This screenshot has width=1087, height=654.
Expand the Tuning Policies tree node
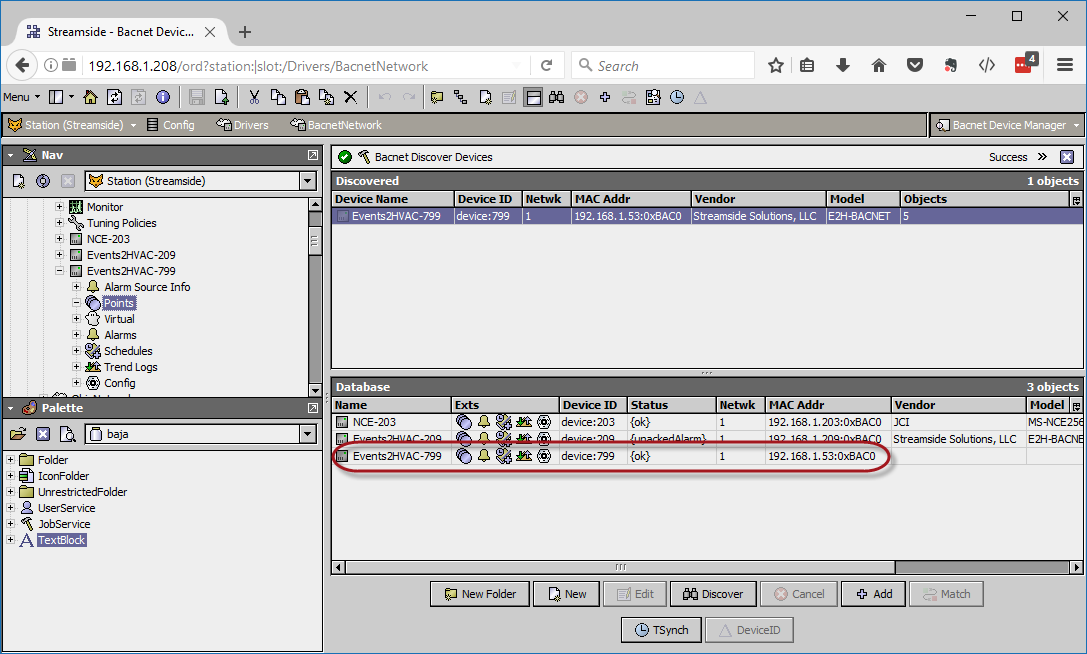[x=60, y=223]
